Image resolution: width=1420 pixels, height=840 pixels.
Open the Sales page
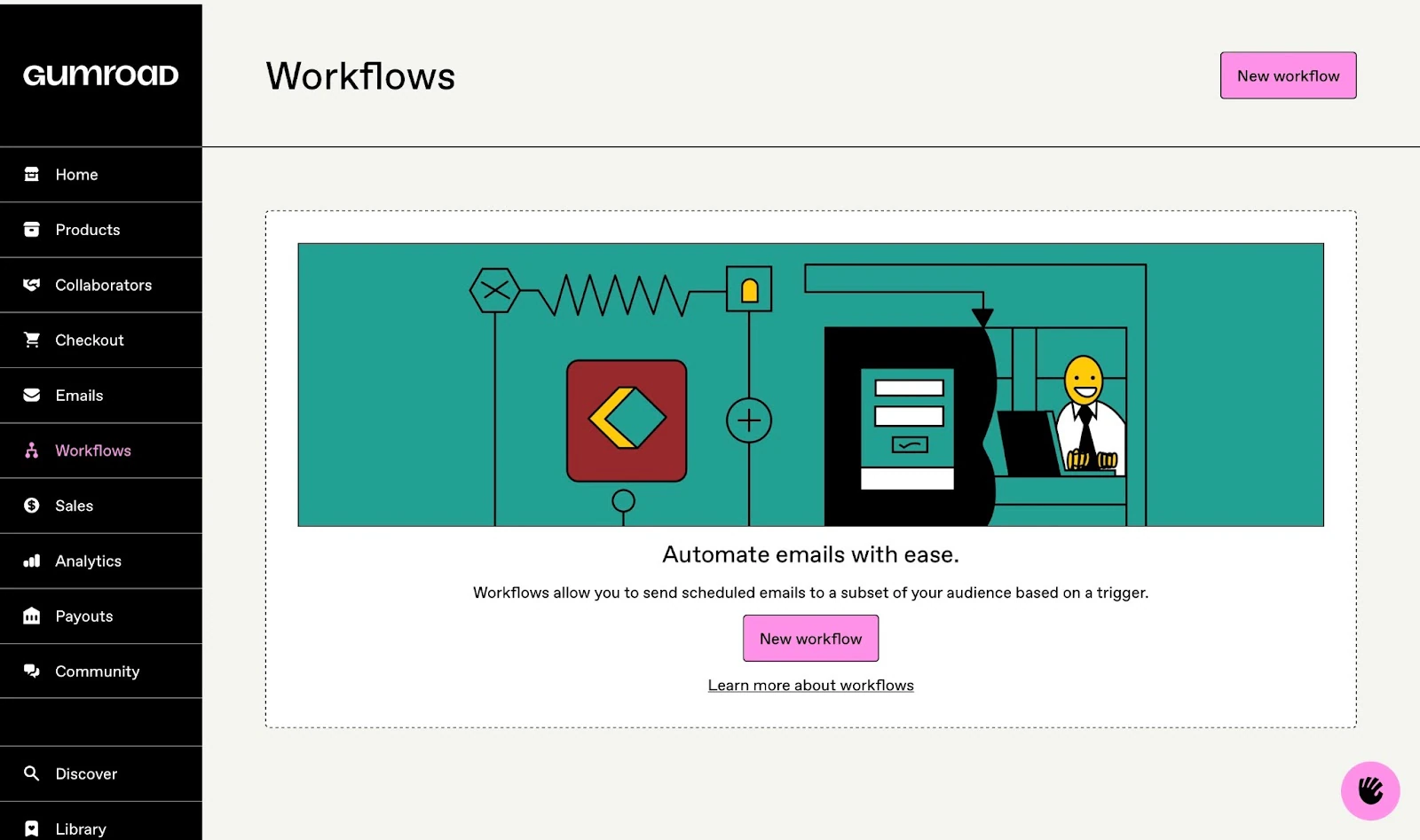[101, 506]
